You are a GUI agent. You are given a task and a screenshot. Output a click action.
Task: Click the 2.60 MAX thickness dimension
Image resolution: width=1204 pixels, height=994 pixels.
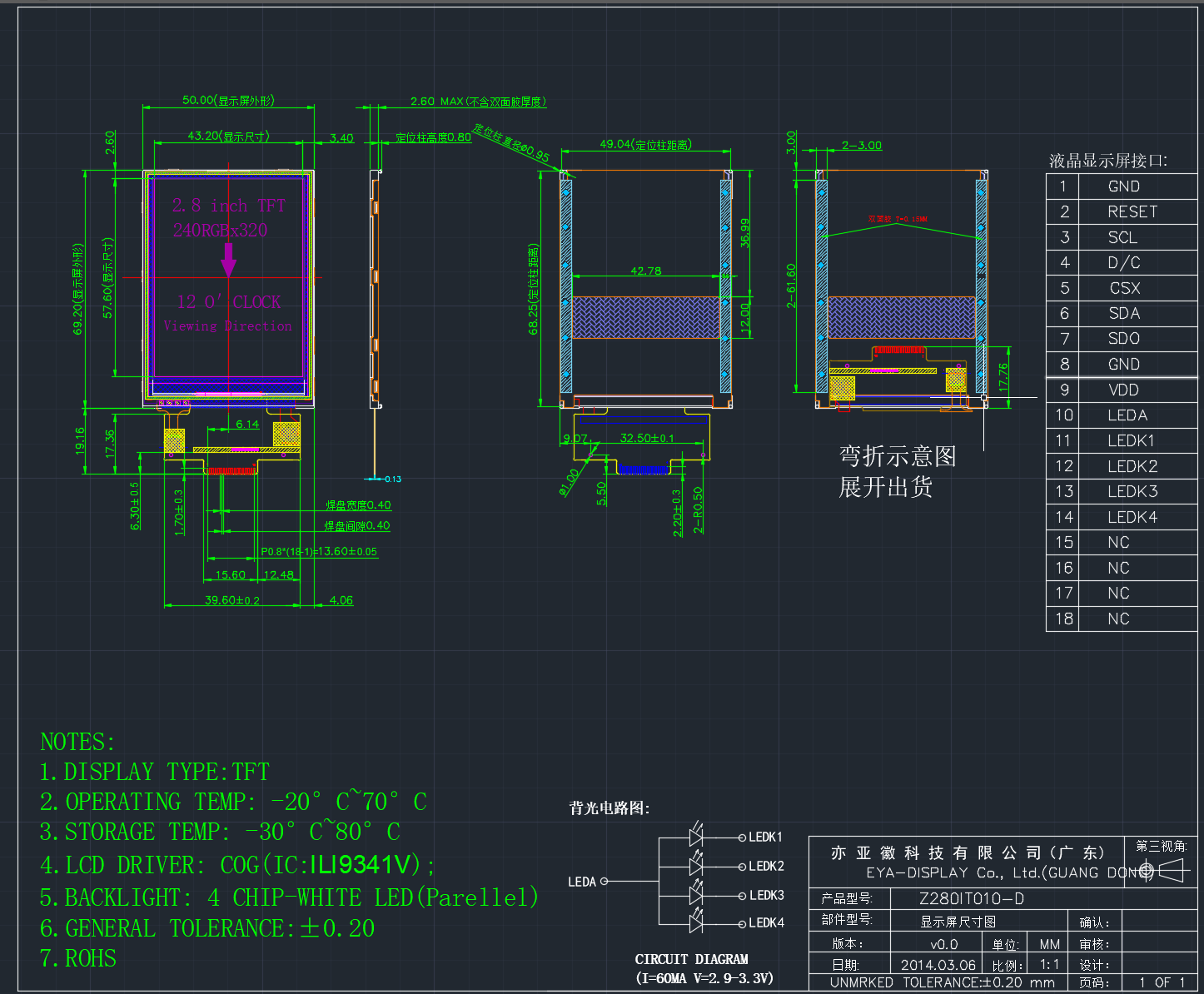click(478, 101)
